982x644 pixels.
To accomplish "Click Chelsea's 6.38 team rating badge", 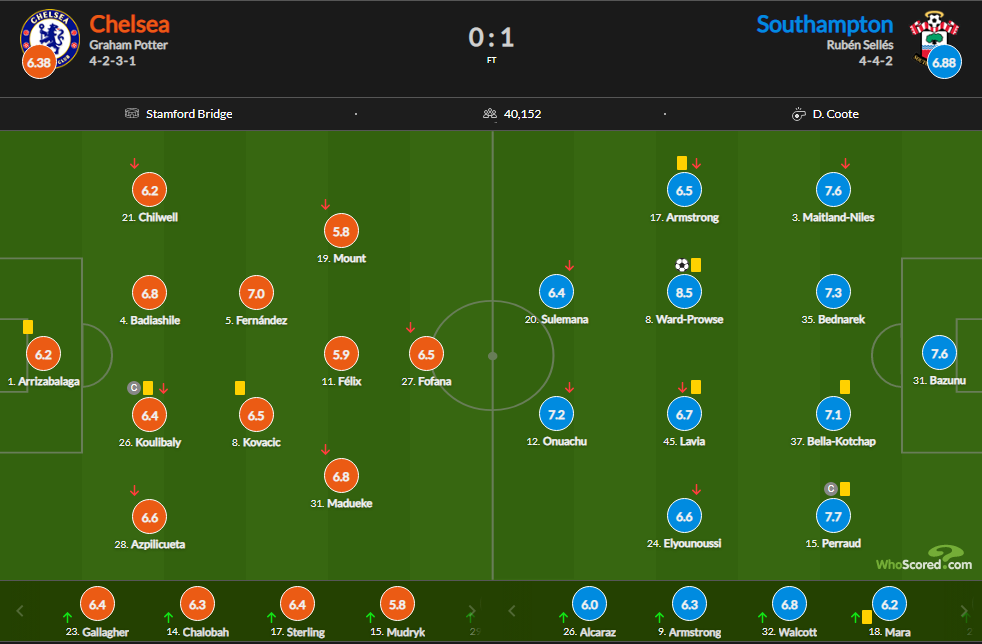I will coord(38,62).
